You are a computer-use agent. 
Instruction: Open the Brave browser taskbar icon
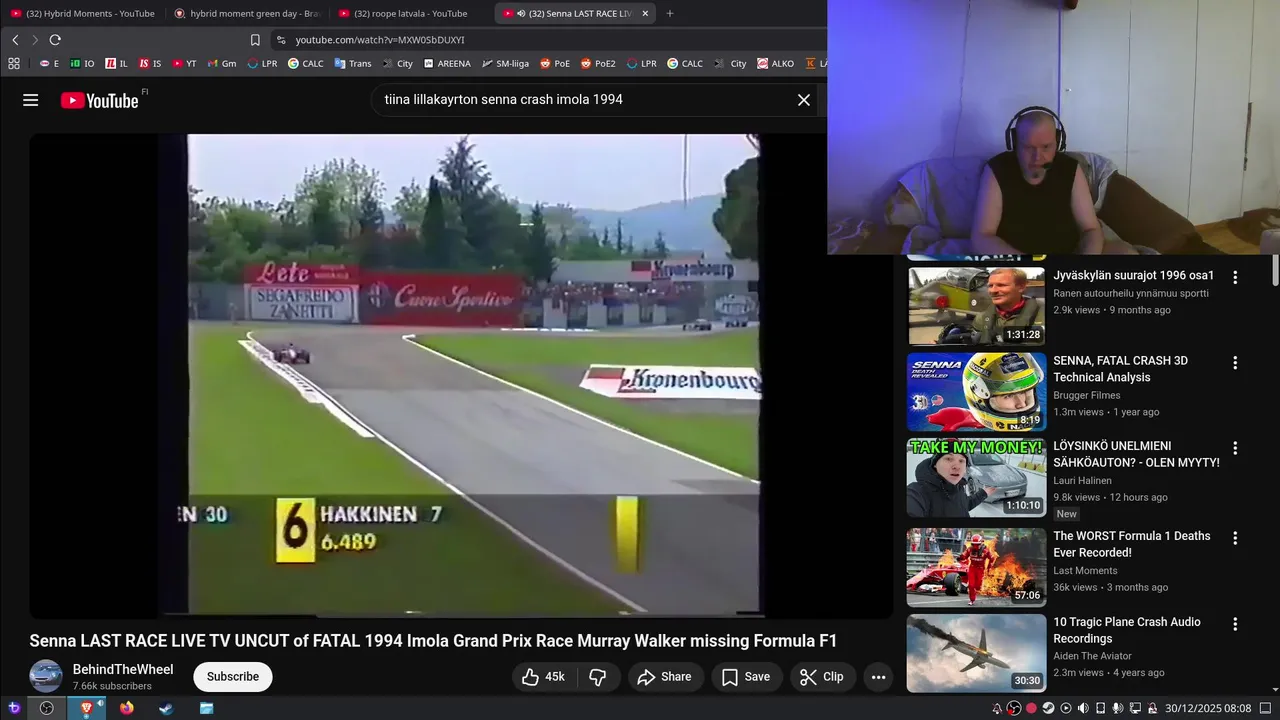click(87, 708)
